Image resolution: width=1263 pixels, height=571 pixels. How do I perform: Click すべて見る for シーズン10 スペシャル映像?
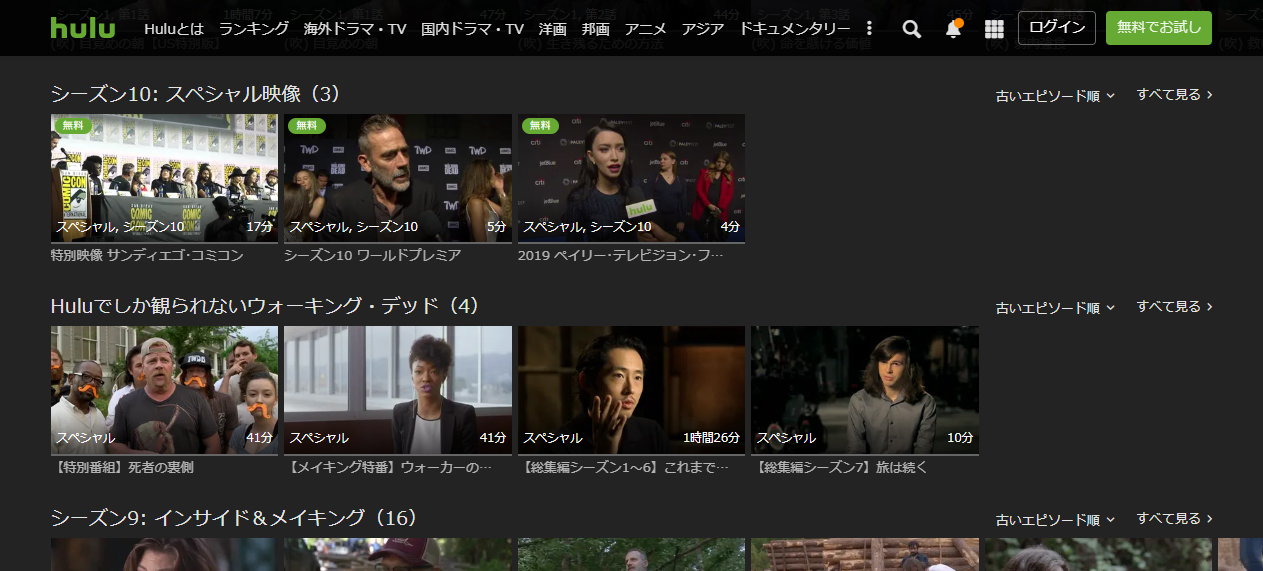pyautogui.click(x=1175, y=95)
